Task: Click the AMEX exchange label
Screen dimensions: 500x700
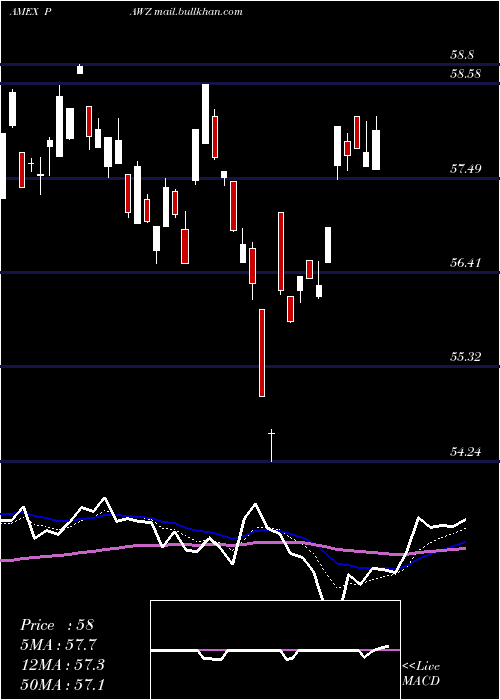Action: (25, 12)
